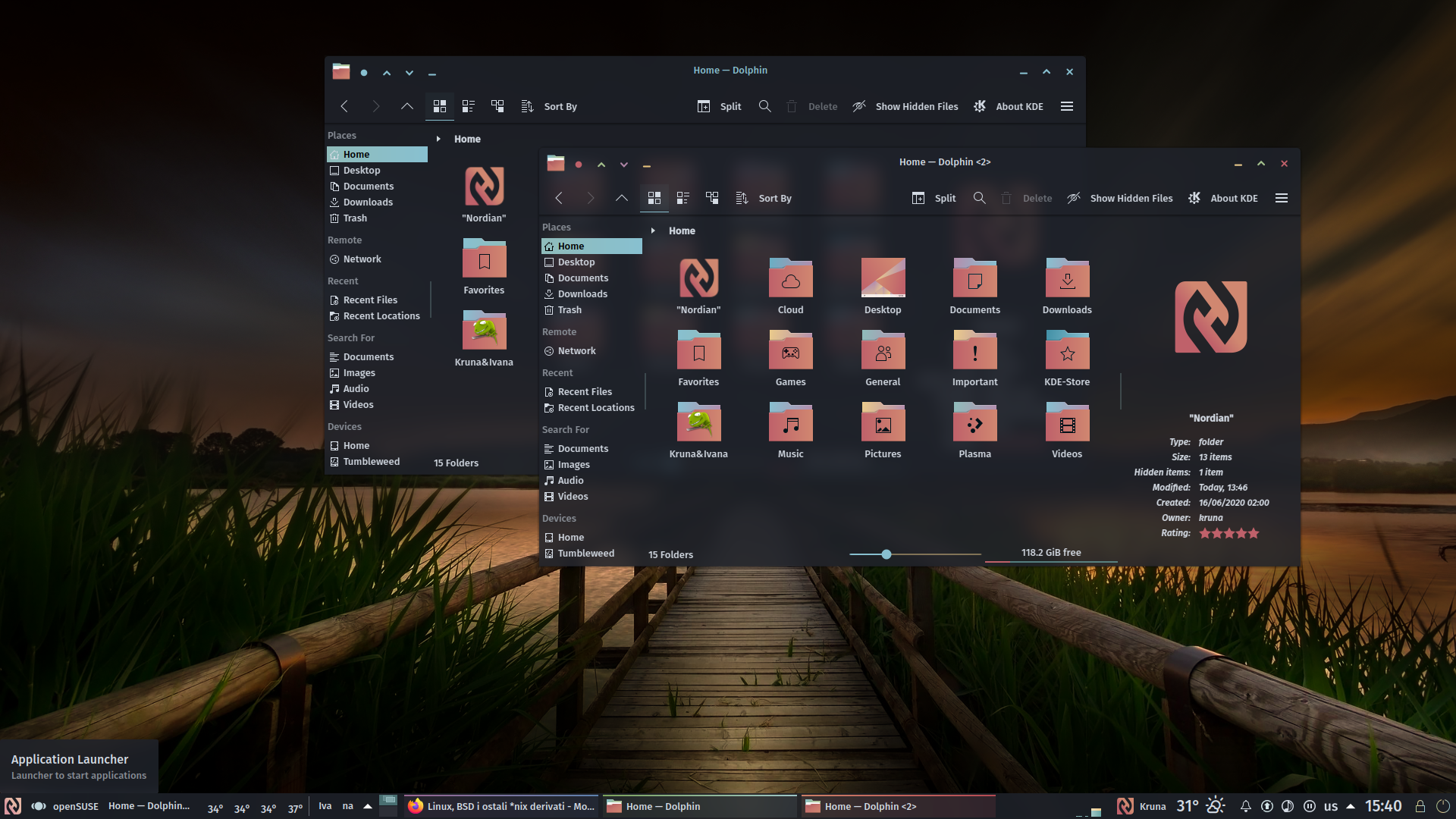Open the Cloud folder
Viewport: 1456px width, 819px height.
pyautogui.click(x=790, y=286)
